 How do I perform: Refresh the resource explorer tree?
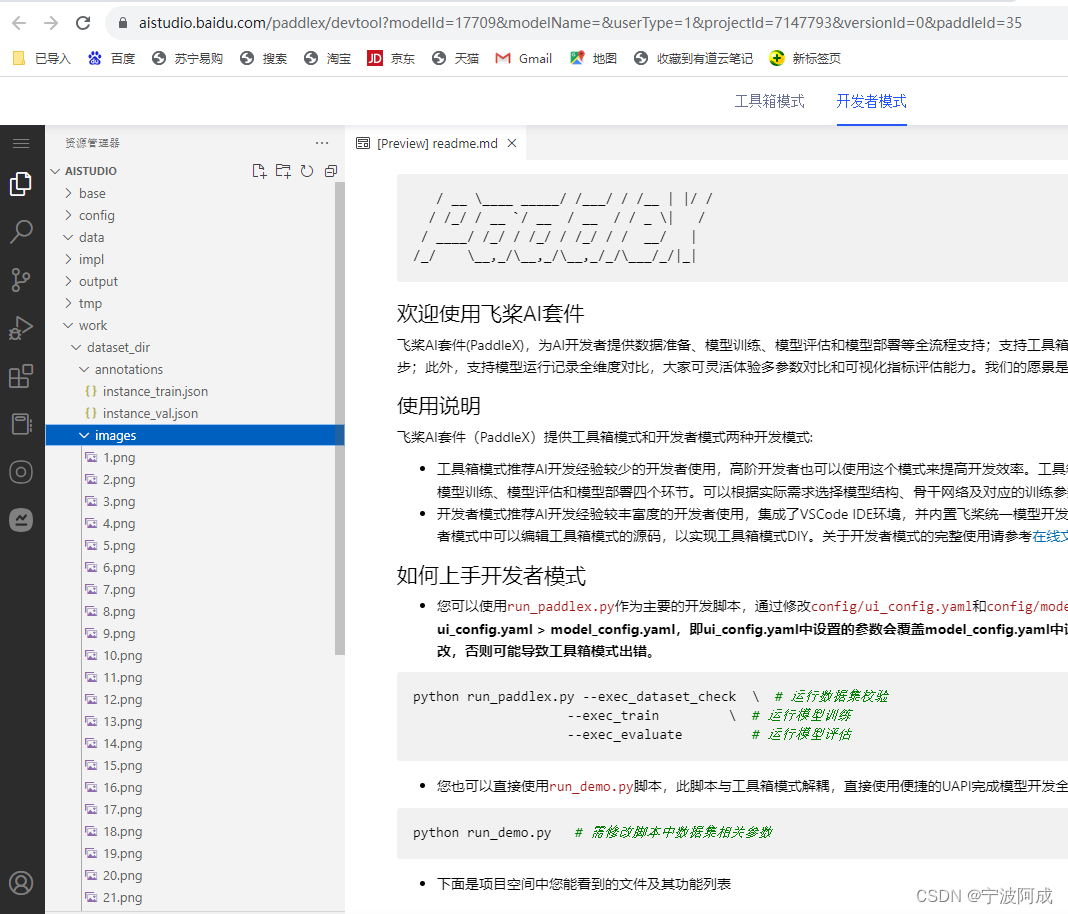click(x=305, y=171)
